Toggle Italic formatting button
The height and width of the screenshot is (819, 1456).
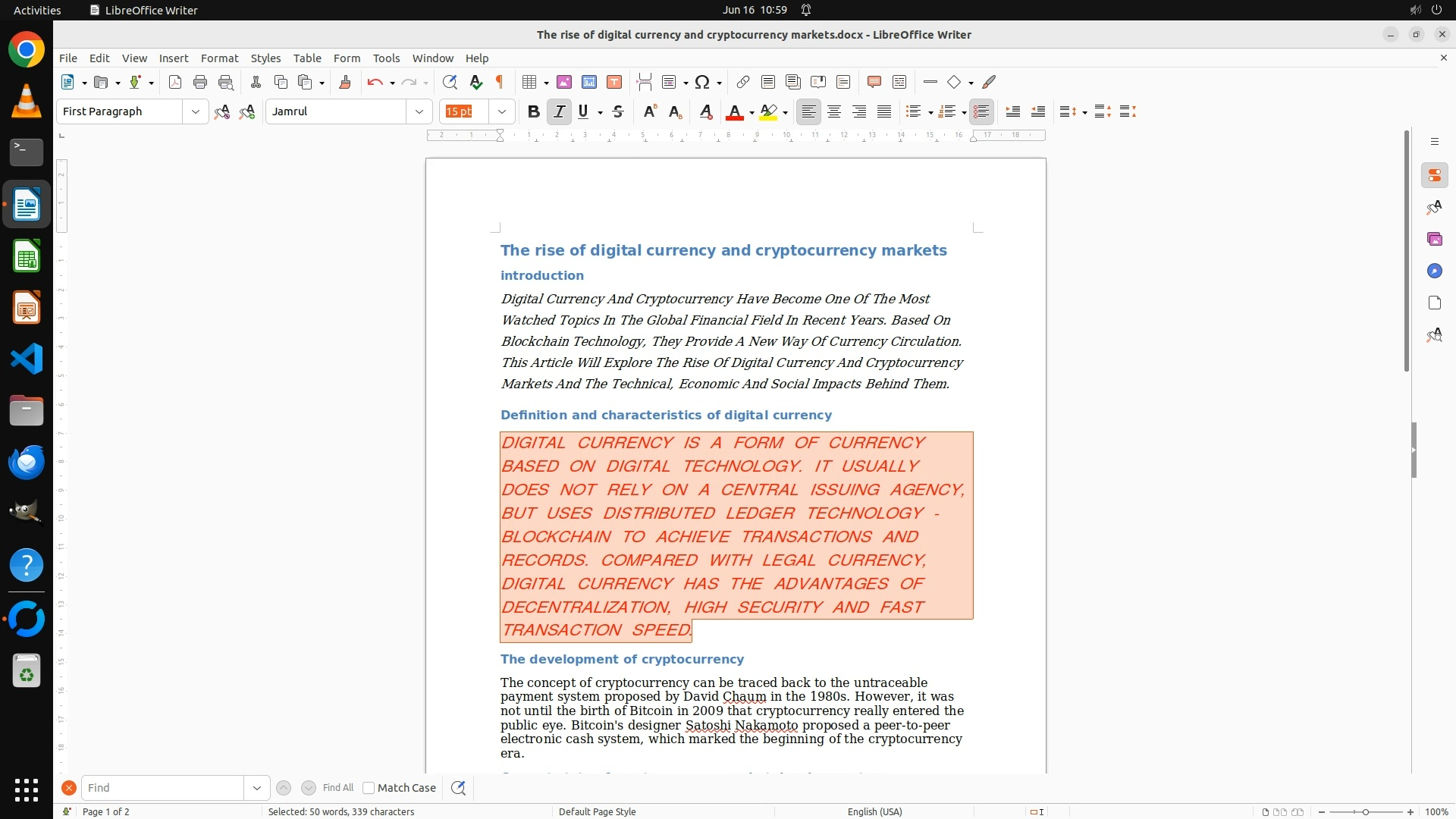tap(559, 111)
